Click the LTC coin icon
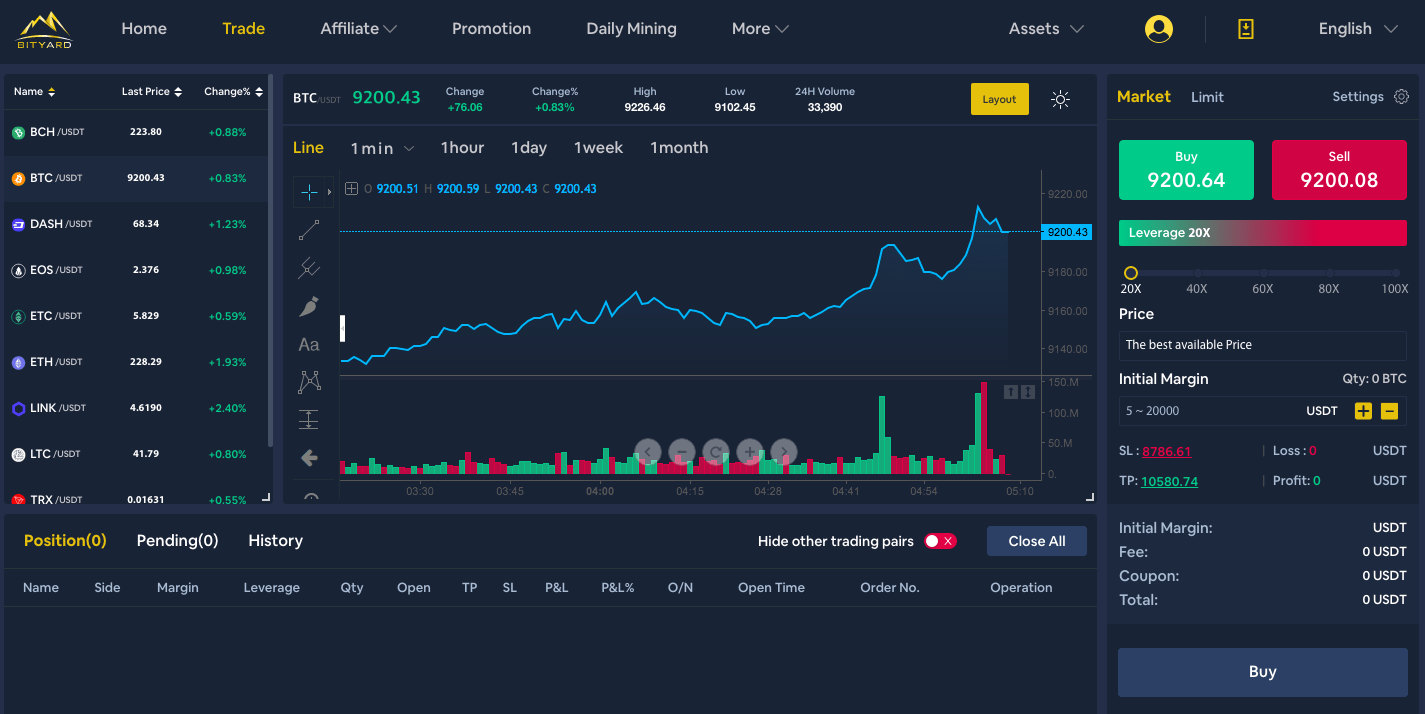 click(x=18, y=454)
